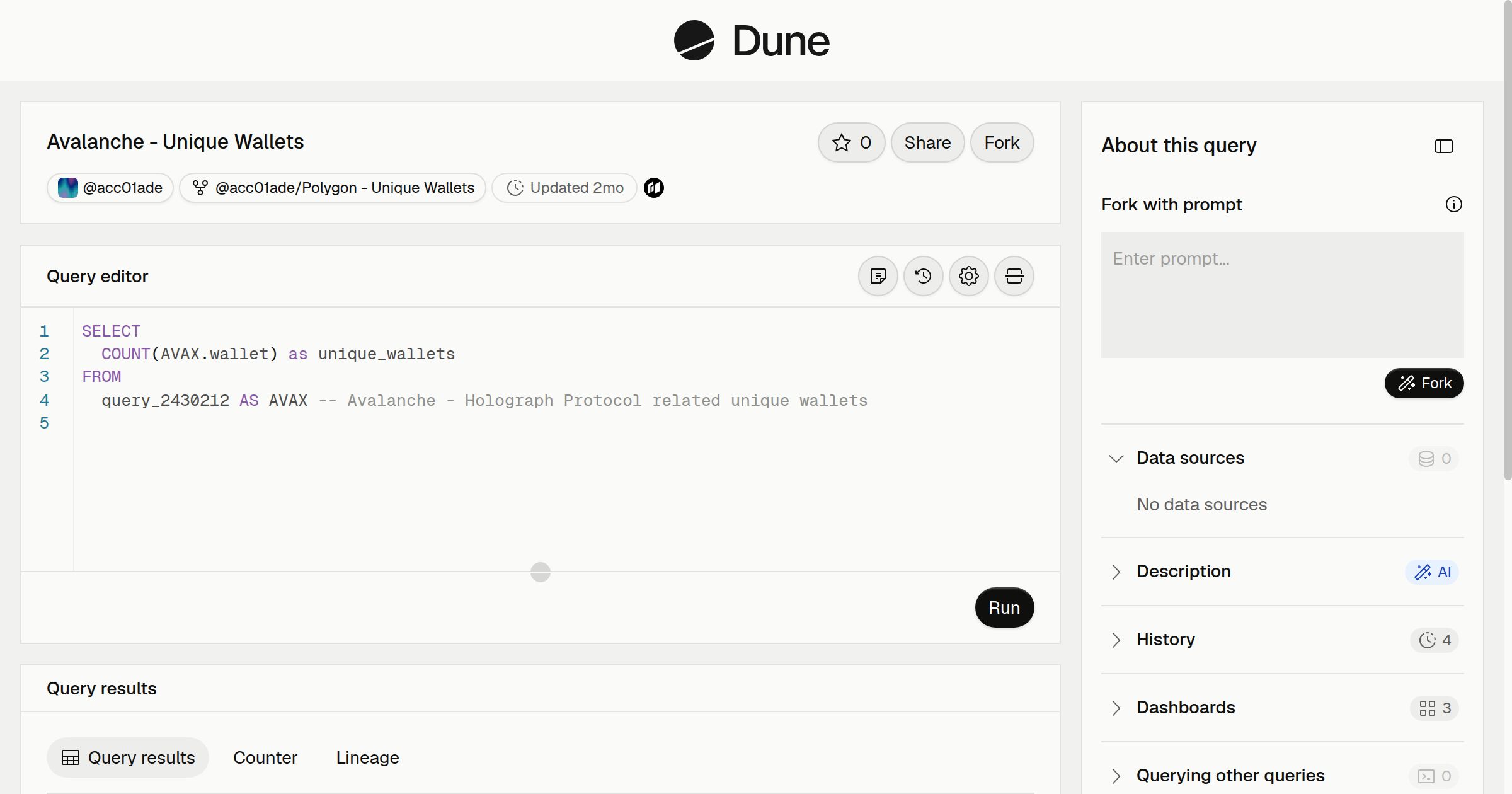Click the History count badge showing 4

pos(1435,640)
